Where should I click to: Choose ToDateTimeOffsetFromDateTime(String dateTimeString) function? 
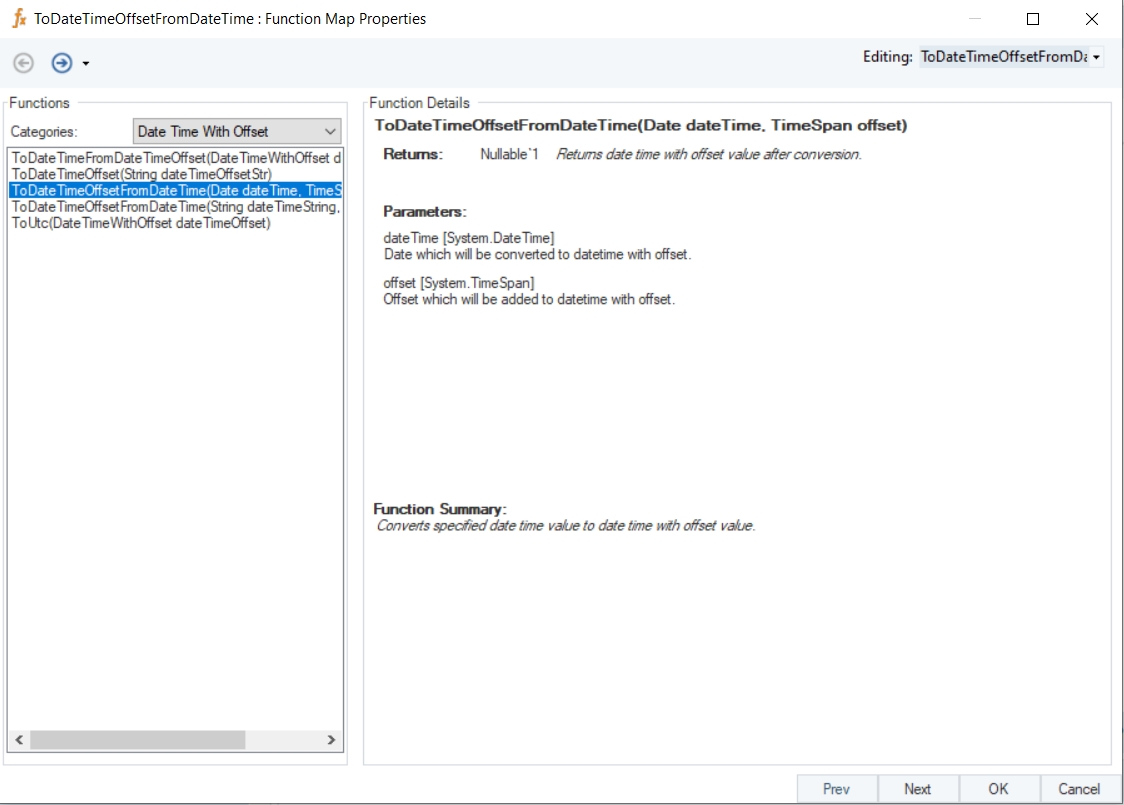click(176, 206)
